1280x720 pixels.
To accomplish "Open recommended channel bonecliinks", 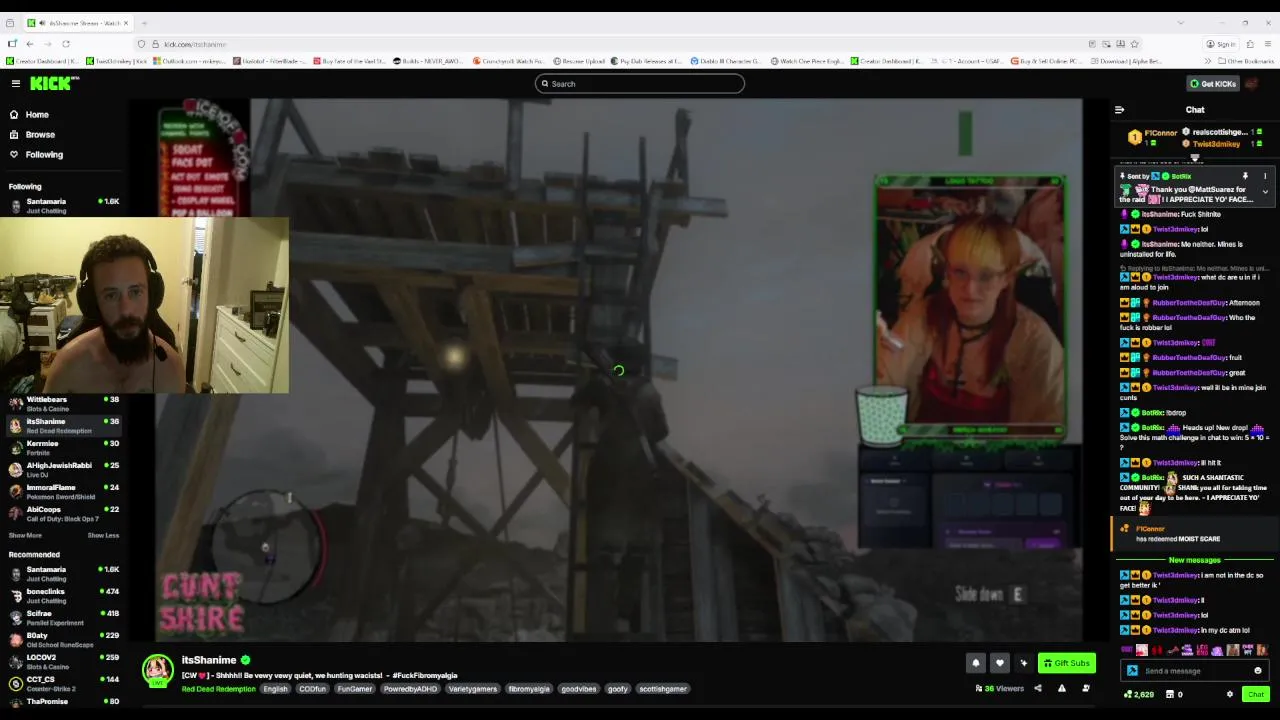I will point(63,596).
